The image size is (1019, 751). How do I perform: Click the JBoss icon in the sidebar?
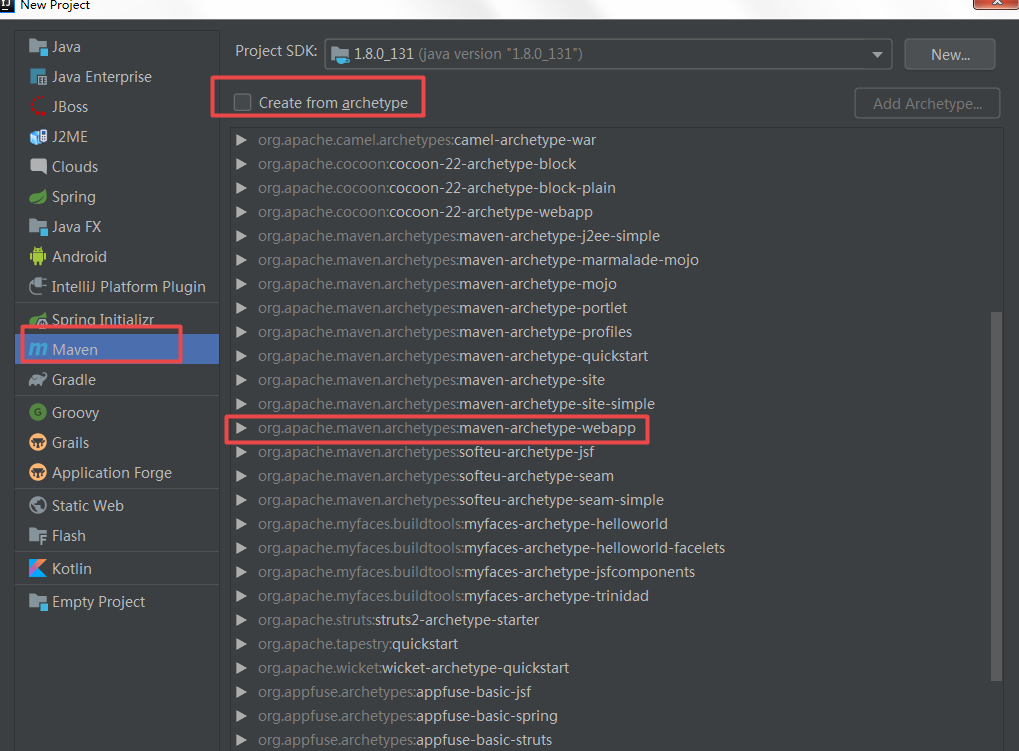click(x=38, y=107)
